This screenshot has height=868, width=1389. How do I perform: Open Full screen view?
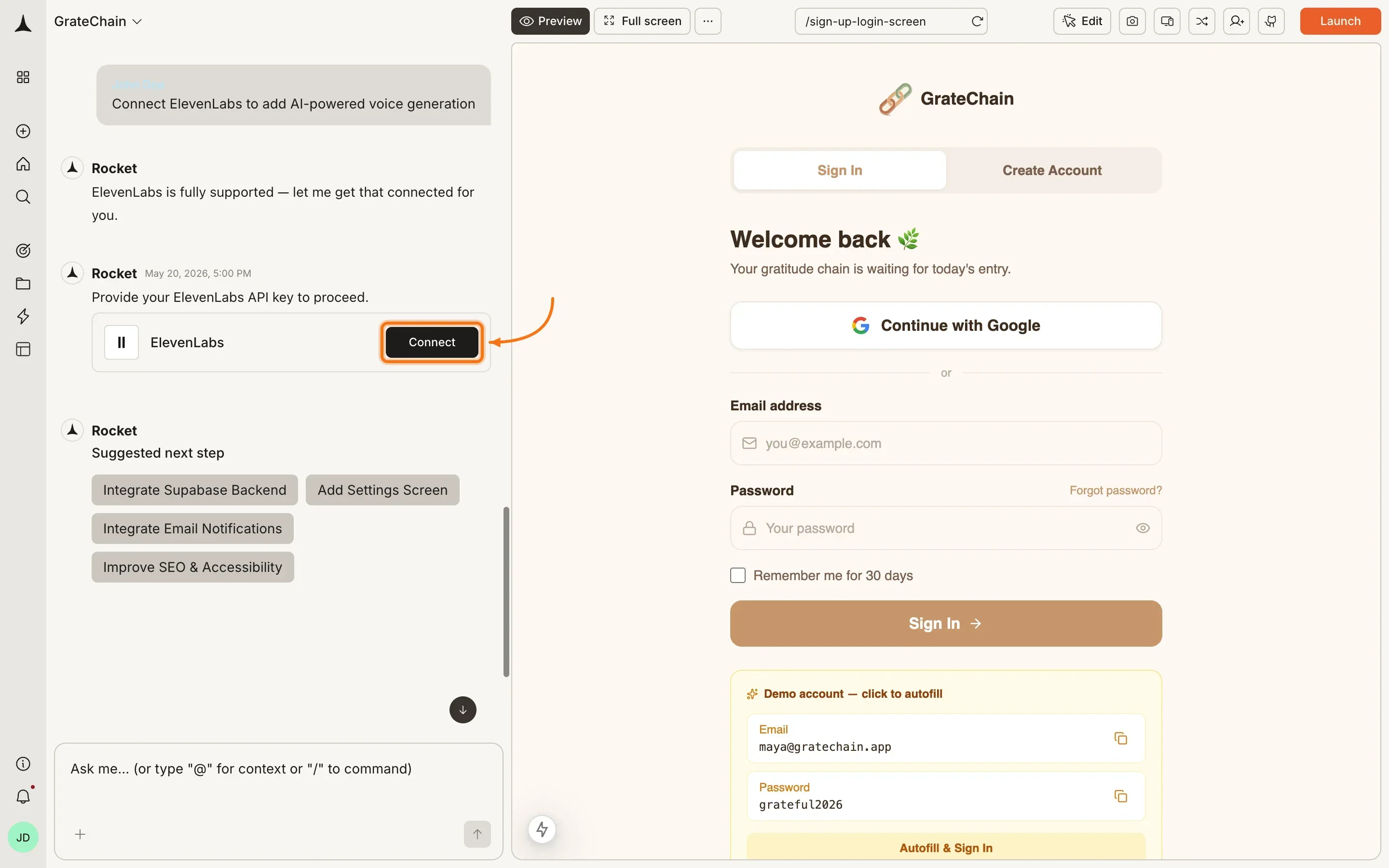642,21
